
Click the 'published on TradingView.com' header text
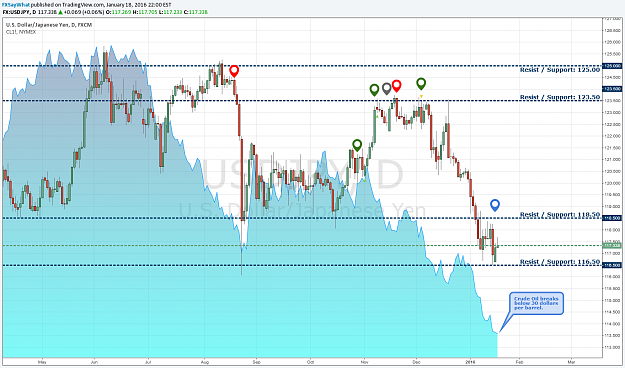tap(67, 5)
